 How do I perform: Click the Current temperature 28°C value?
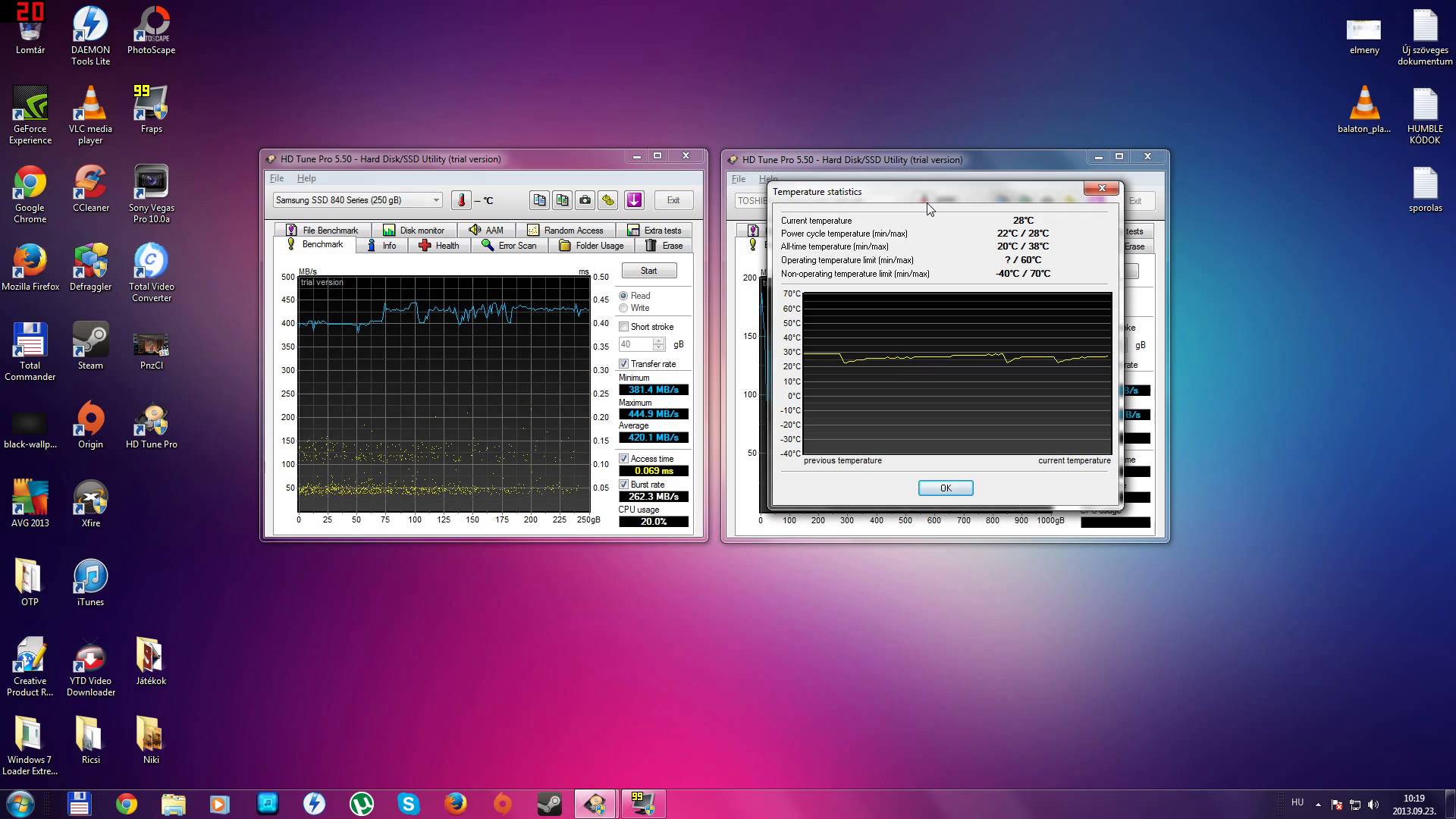(1023, 221)
